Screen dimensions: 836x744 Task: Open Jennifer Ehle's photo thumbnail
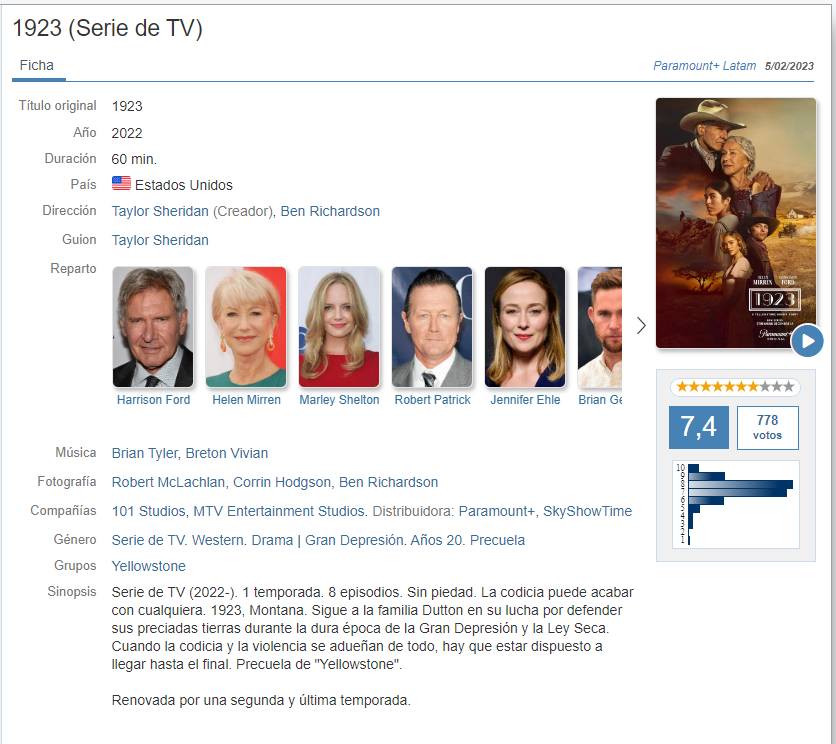(525, 327)
